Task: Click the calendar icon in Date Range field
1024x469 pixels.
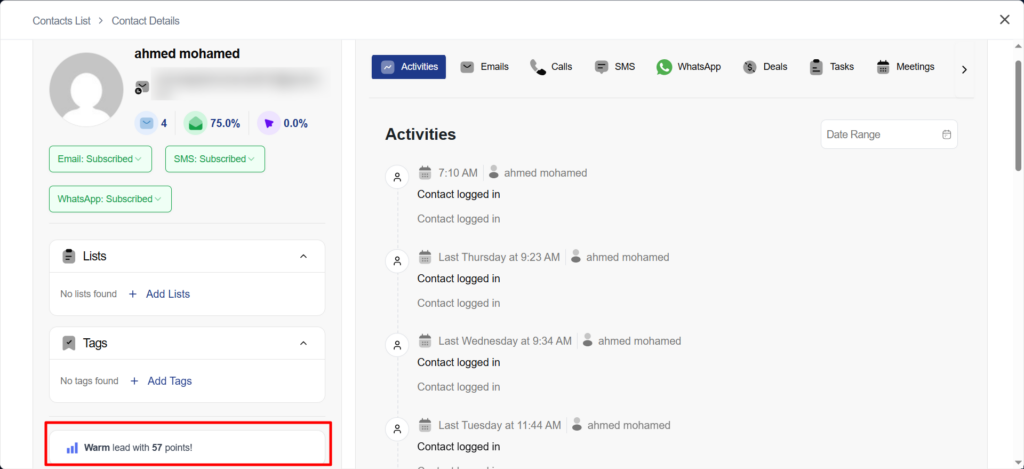Action: tap(946, 134)
